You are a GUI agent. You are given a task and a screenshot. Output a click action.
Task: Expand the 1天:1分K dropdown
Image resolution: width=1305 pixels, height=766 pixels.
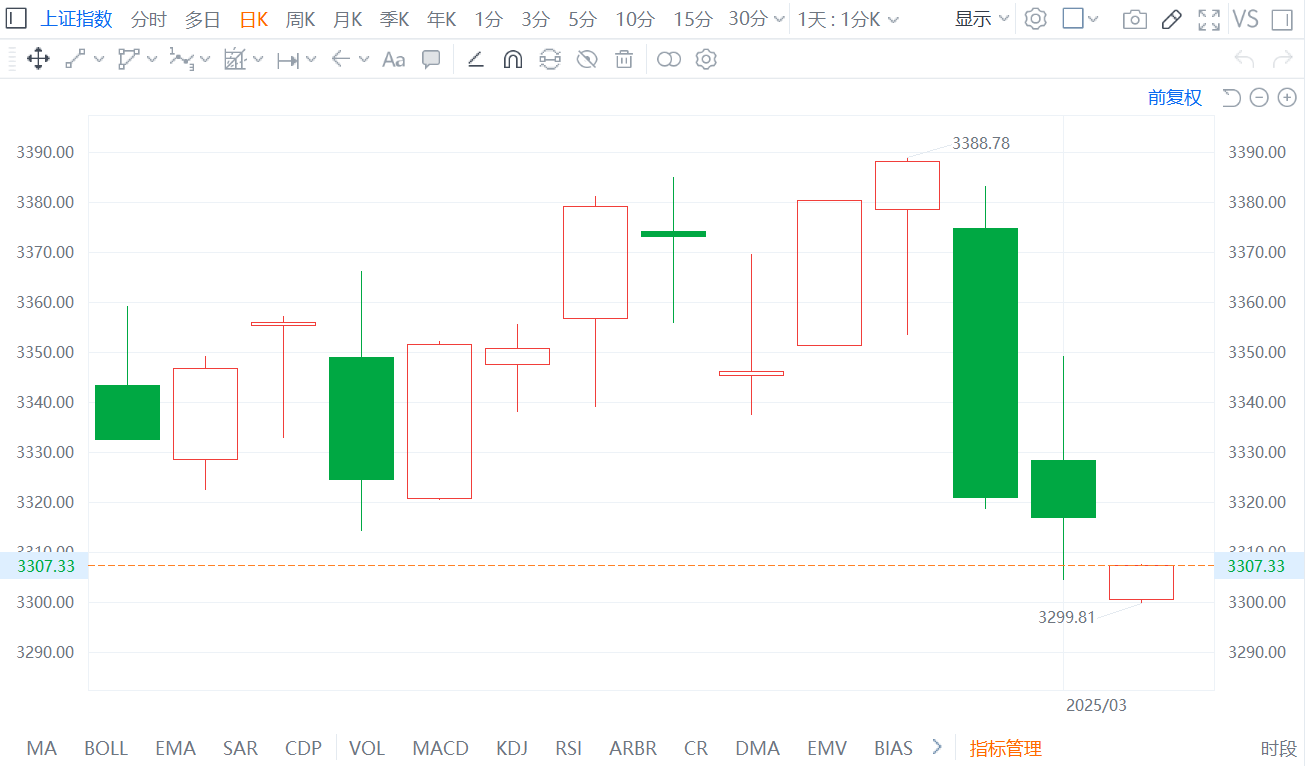848,19
